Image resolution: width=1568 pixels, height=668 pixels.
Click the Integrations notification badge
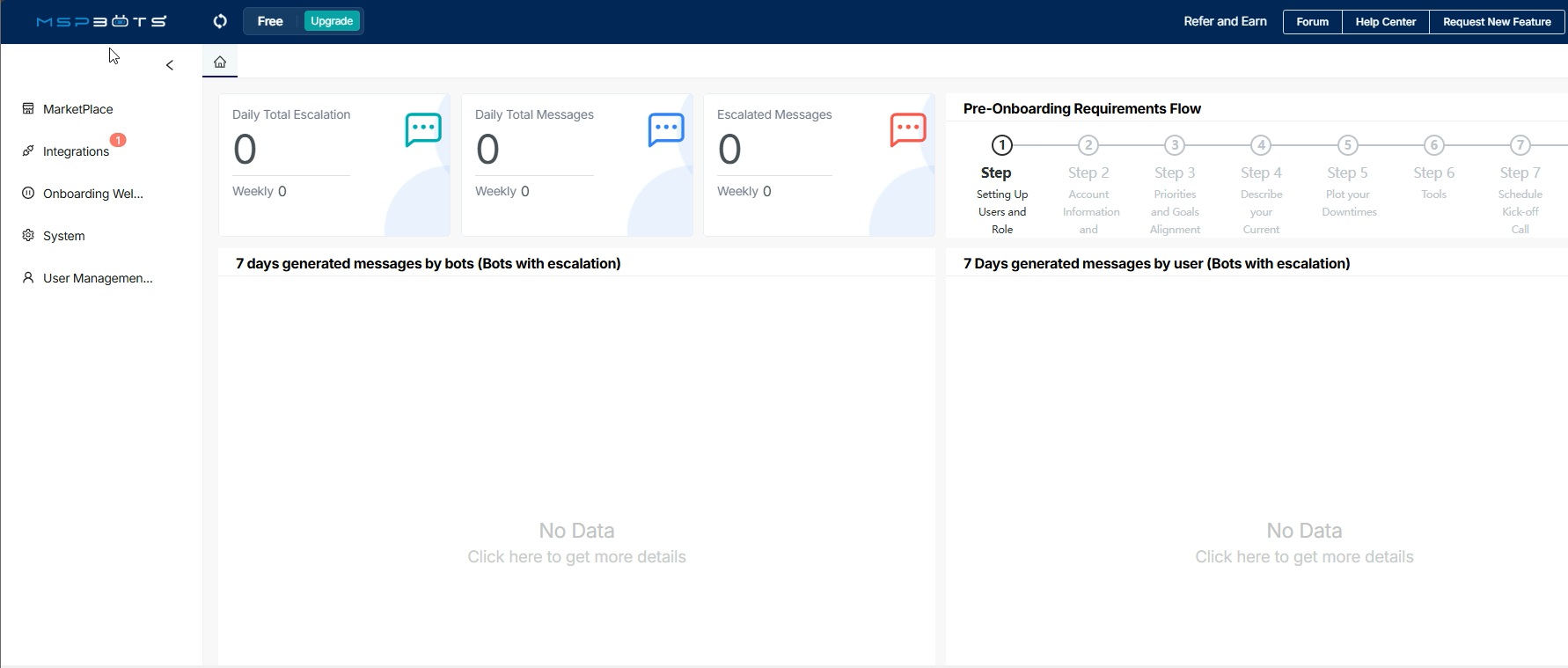[118, 140]
